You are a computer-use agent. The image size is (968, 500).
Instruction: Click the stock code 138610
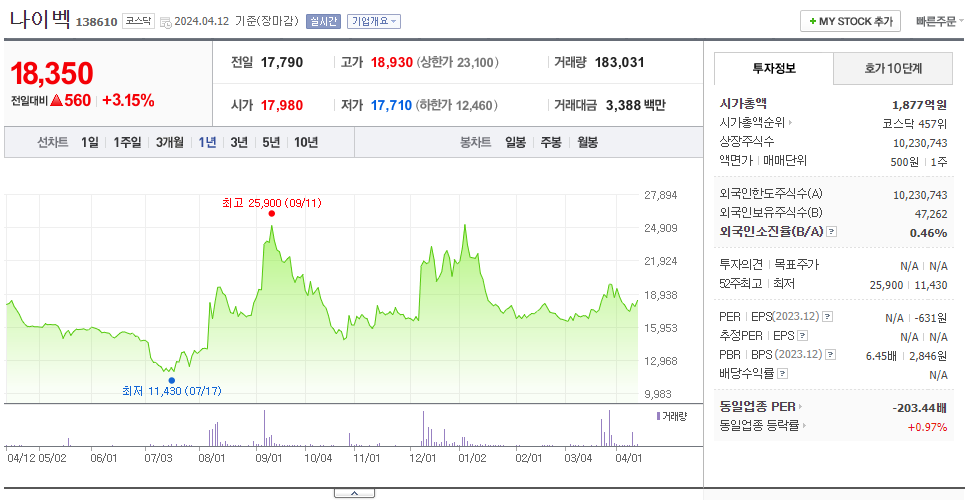point(96,22)
